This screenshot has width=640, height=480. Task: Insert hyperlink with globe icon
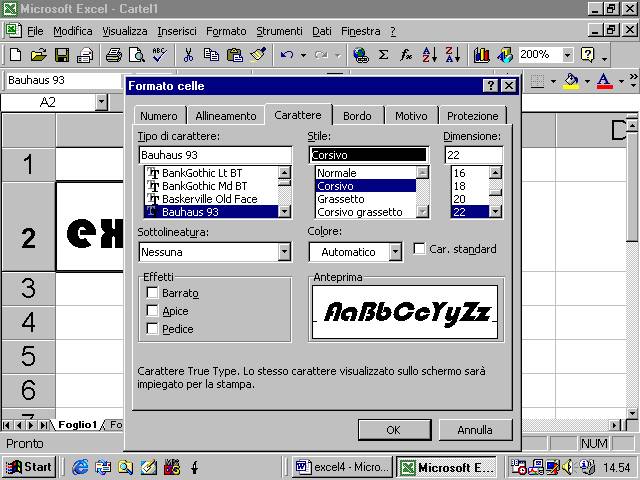click(x=361, y=55)
